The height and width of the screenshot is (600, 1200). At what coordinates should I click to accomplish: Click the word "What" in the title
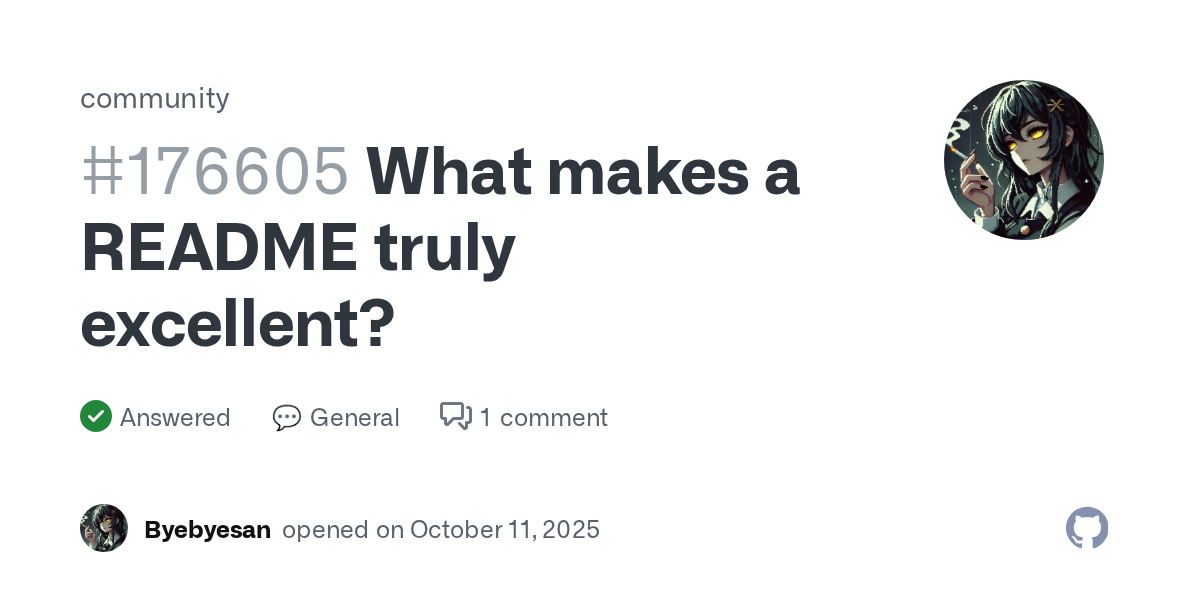click(x=446, y=172)
